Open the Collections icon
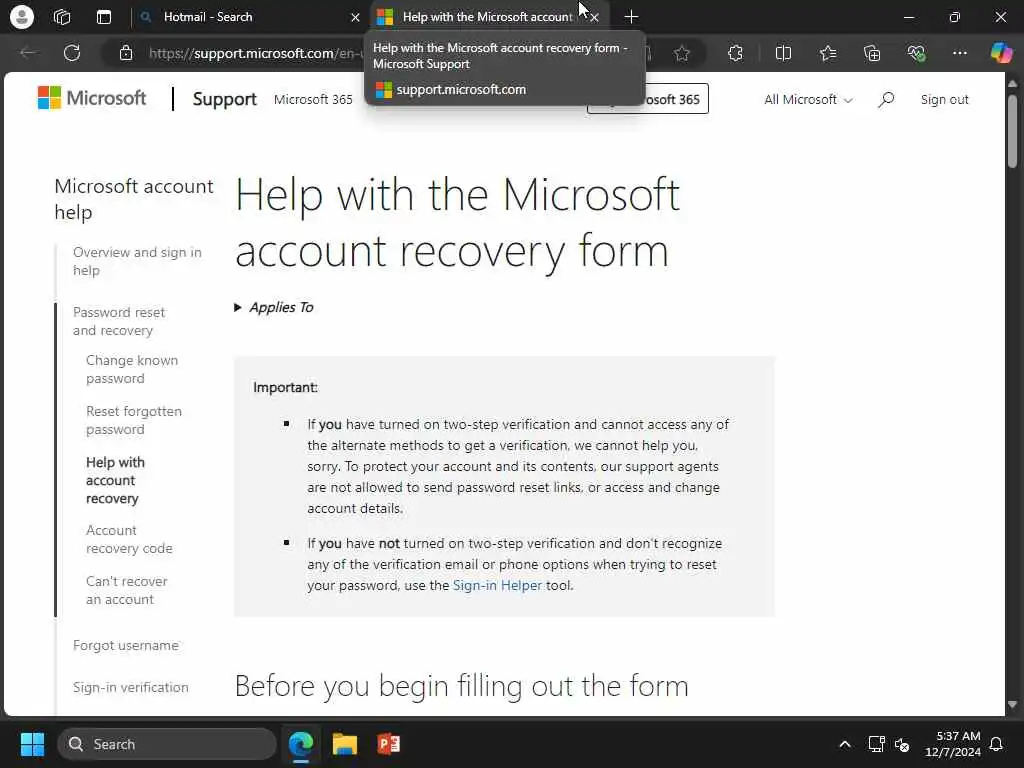 pyautogui.click(x=872, y=53)
